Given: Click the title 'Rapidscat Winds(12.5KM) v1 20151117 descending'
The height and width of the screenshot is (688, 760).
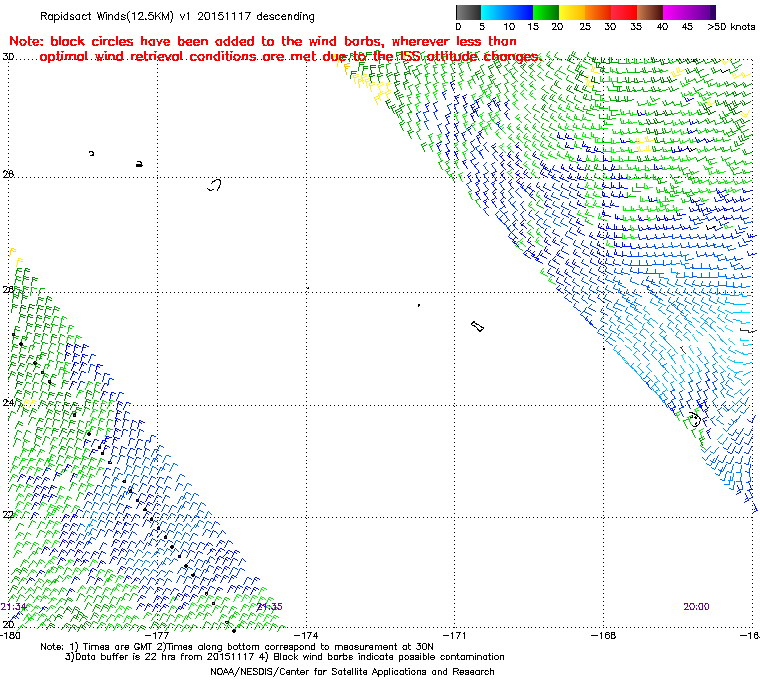Looking at the screenshot, I should point(177,16).
